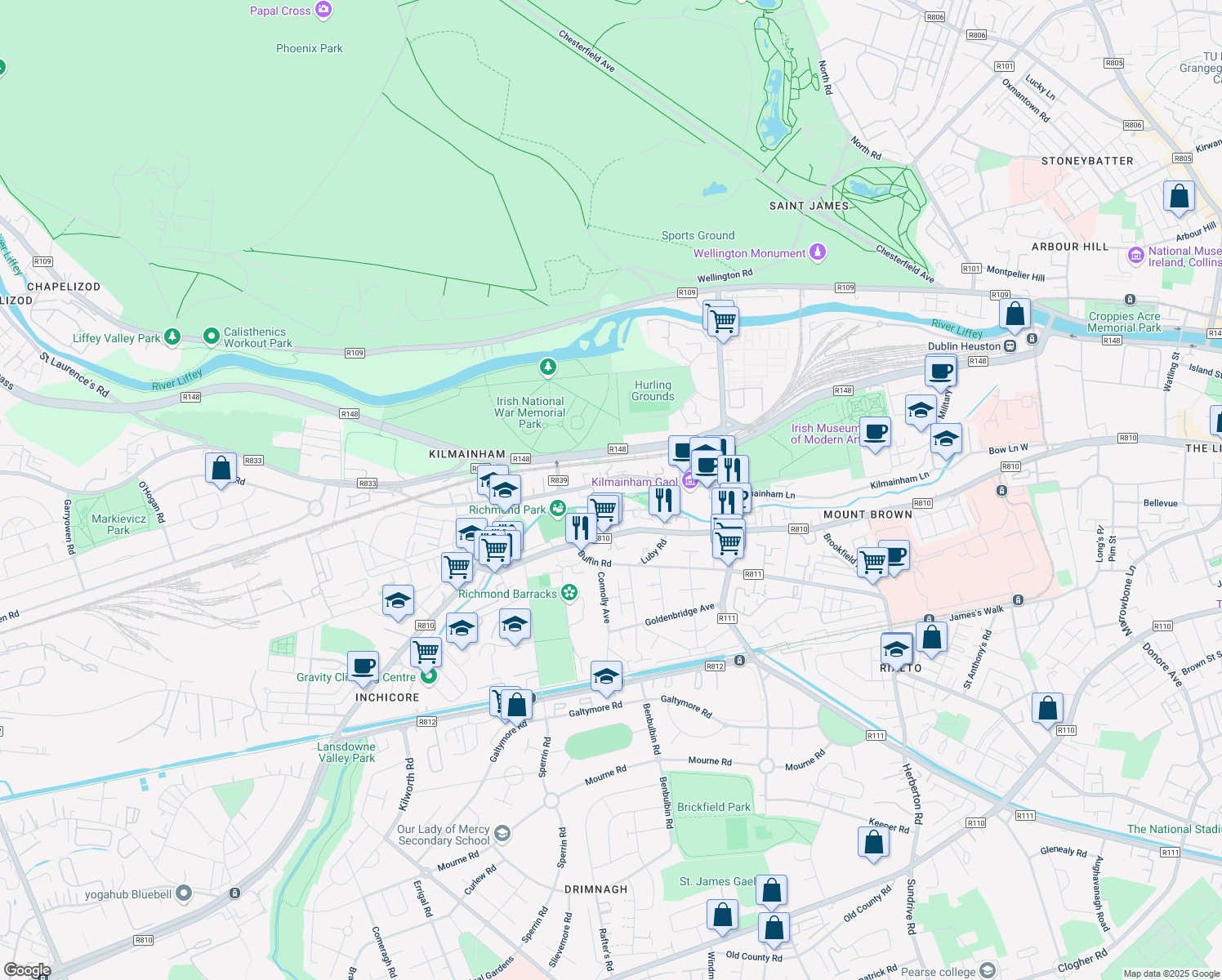
Task: Select the MOUNT BROWN label
Action: click(867, 514)
